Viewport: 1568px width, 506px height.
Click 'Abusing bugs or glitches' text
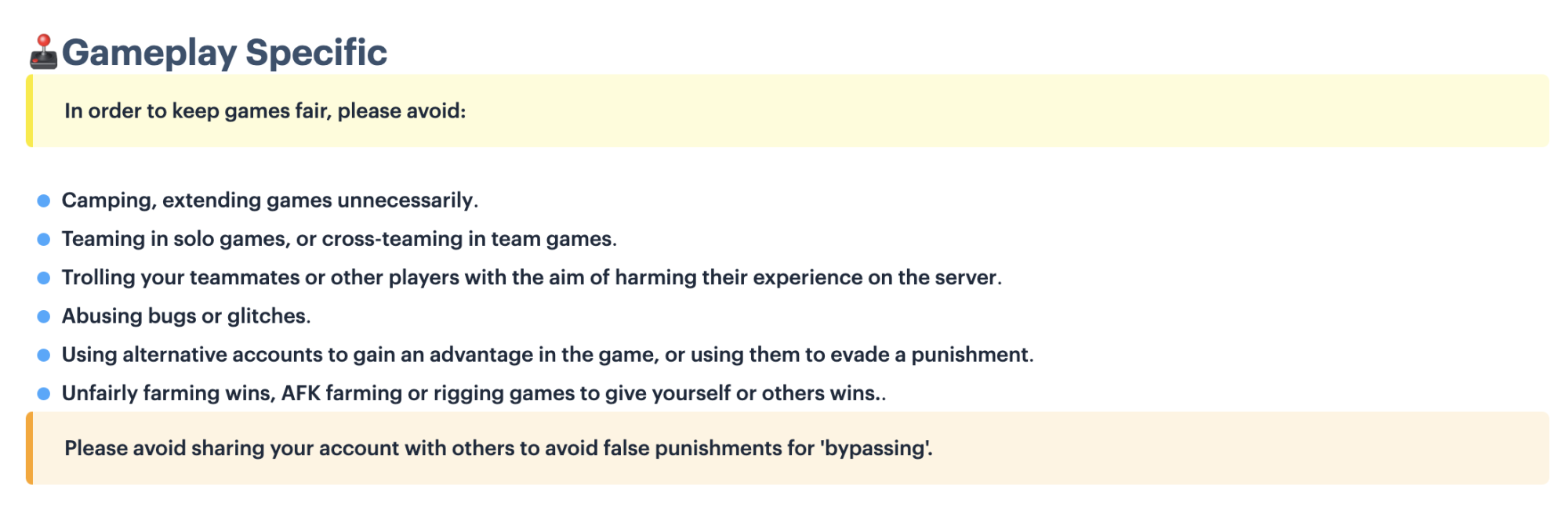(x=187, y=316)
